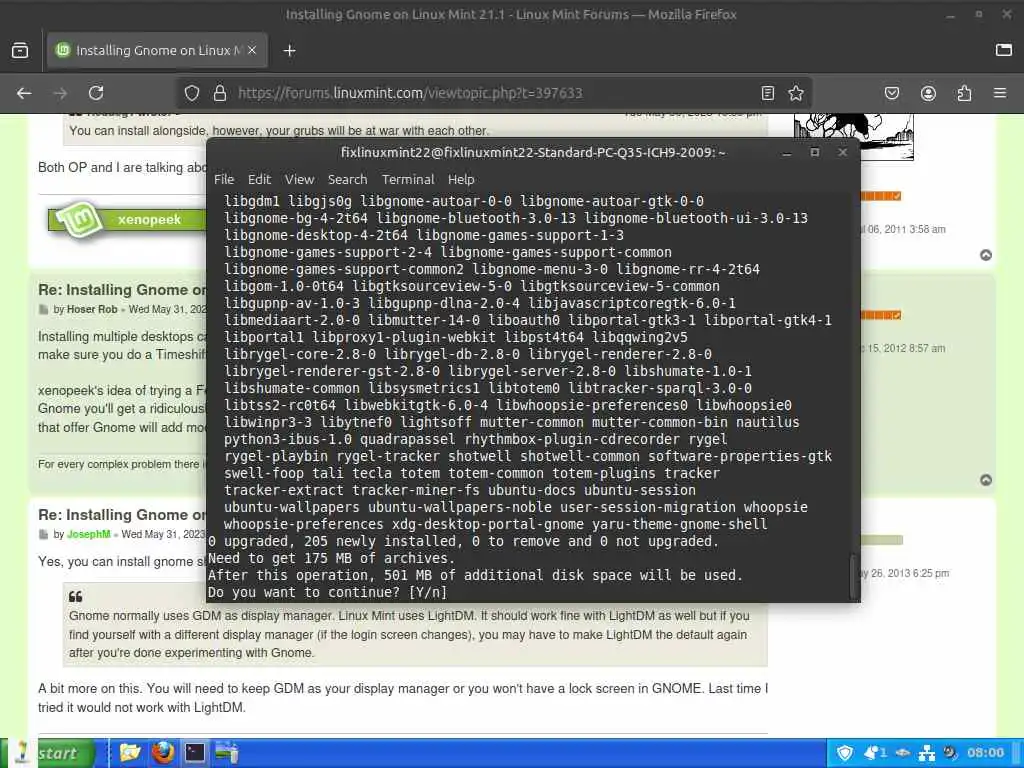Bookmark this page with the star
1024x768 pixels.
pyautogui.click(x=795, y=93)
